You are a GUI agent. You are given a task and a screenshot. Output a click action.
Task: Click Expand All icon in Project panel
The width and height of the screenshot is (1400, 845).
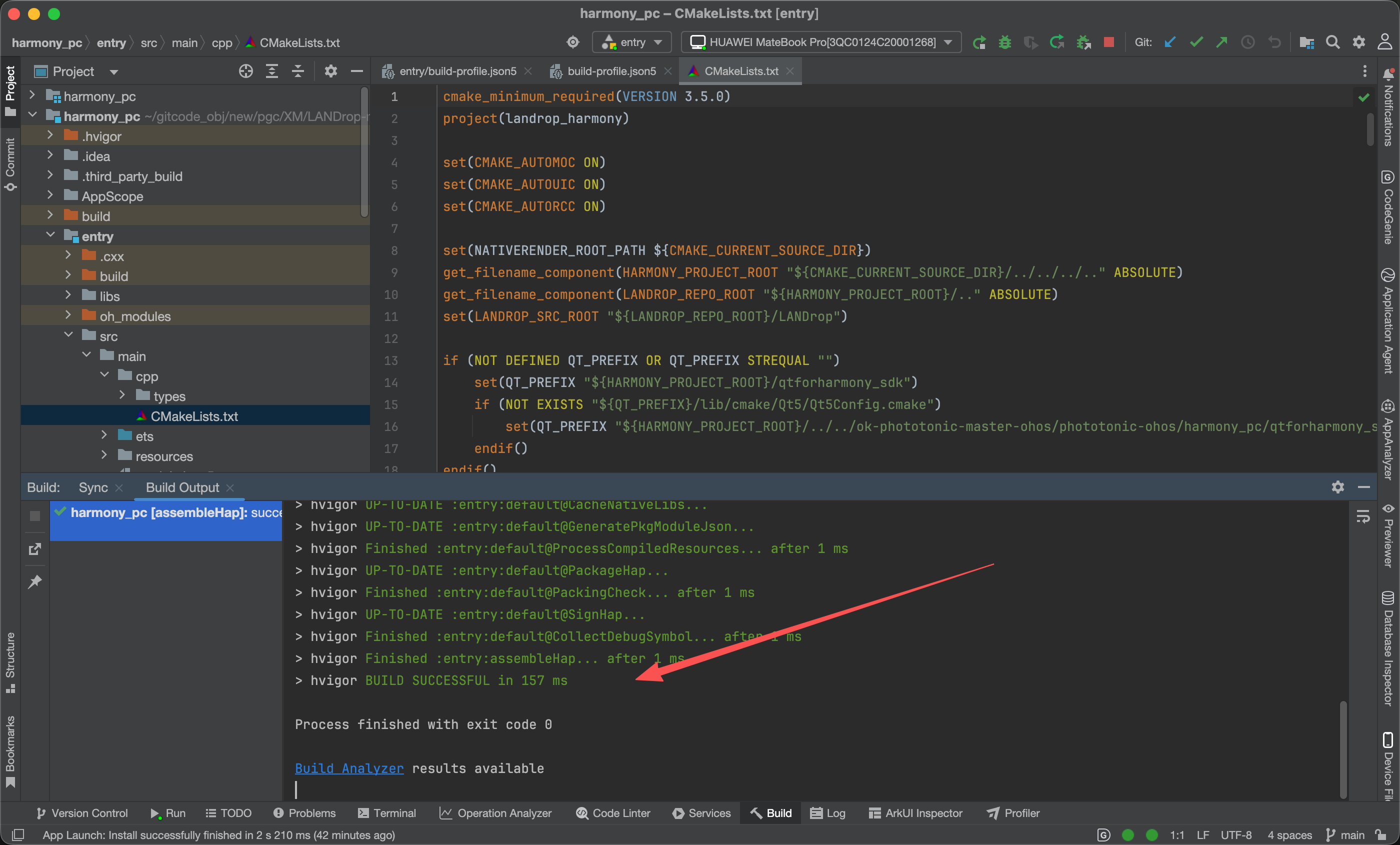(272, 71)
